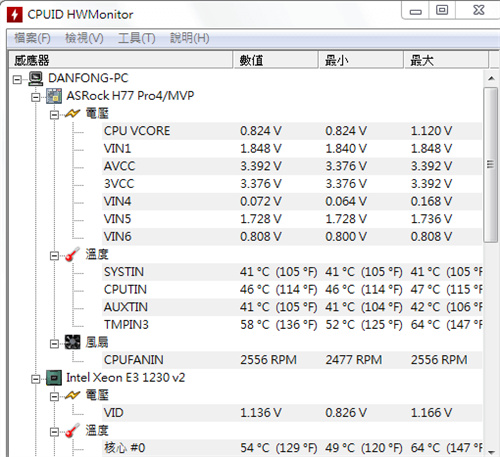Minimize the HWMonitor window

416,11
